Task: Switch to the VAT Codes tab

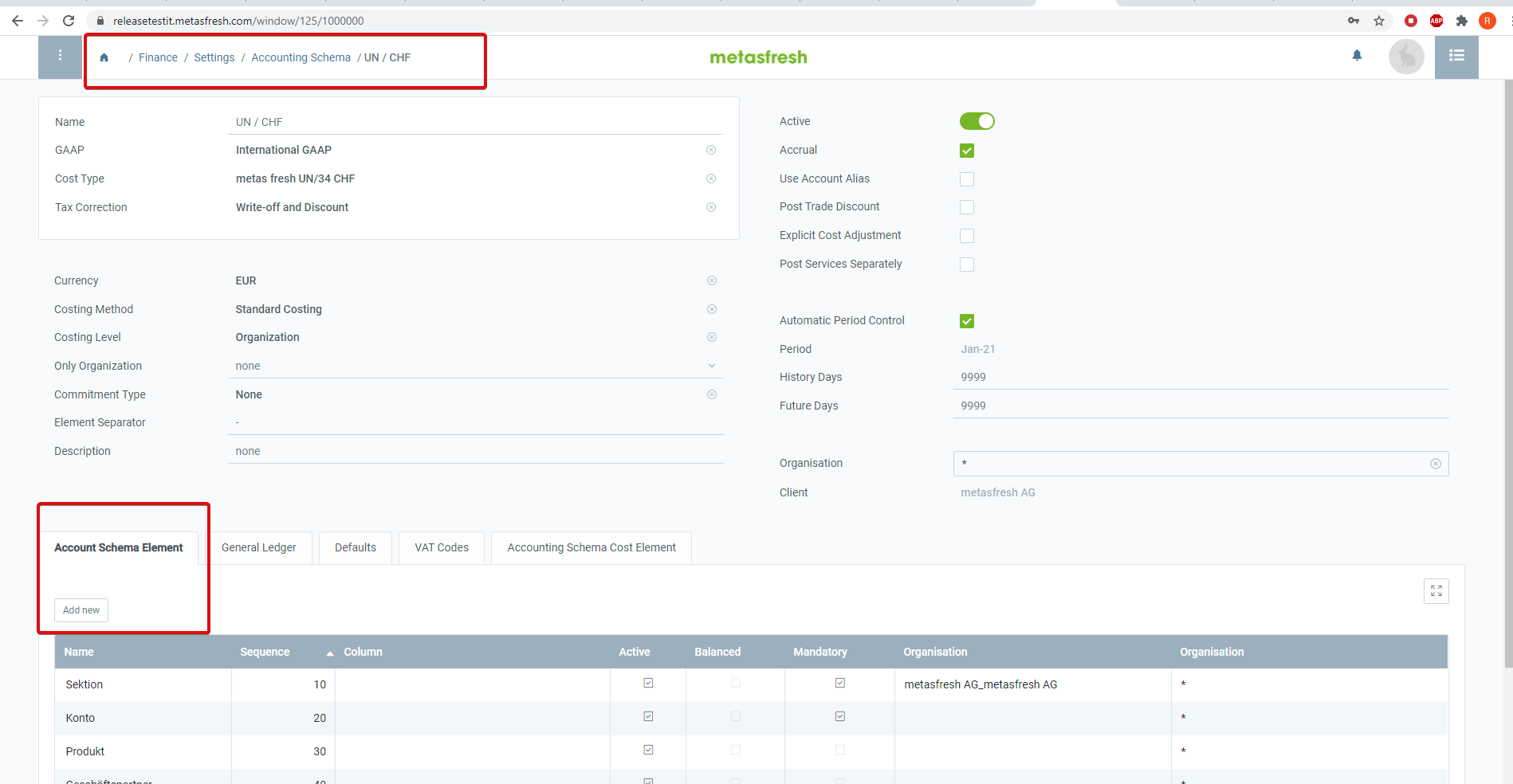Action: point(441,547)
